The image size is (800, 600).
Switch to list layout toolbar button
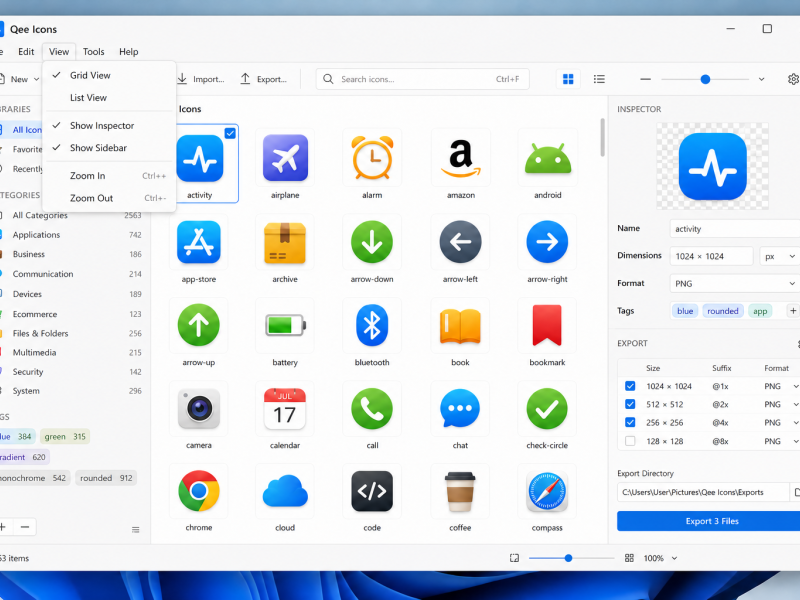coord(599,79)
